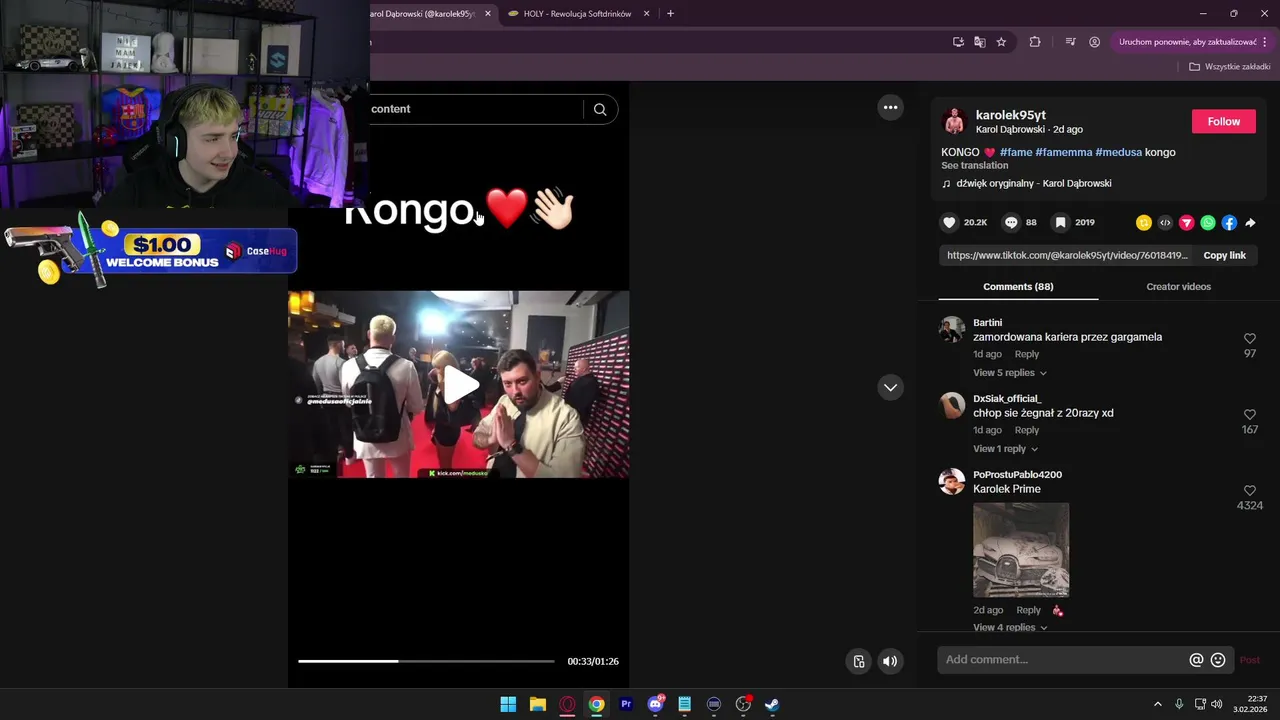The image size is (1280, 720).
Task: Like PoProstuPablo4200's comment
Action: (x=1250, y=490)
